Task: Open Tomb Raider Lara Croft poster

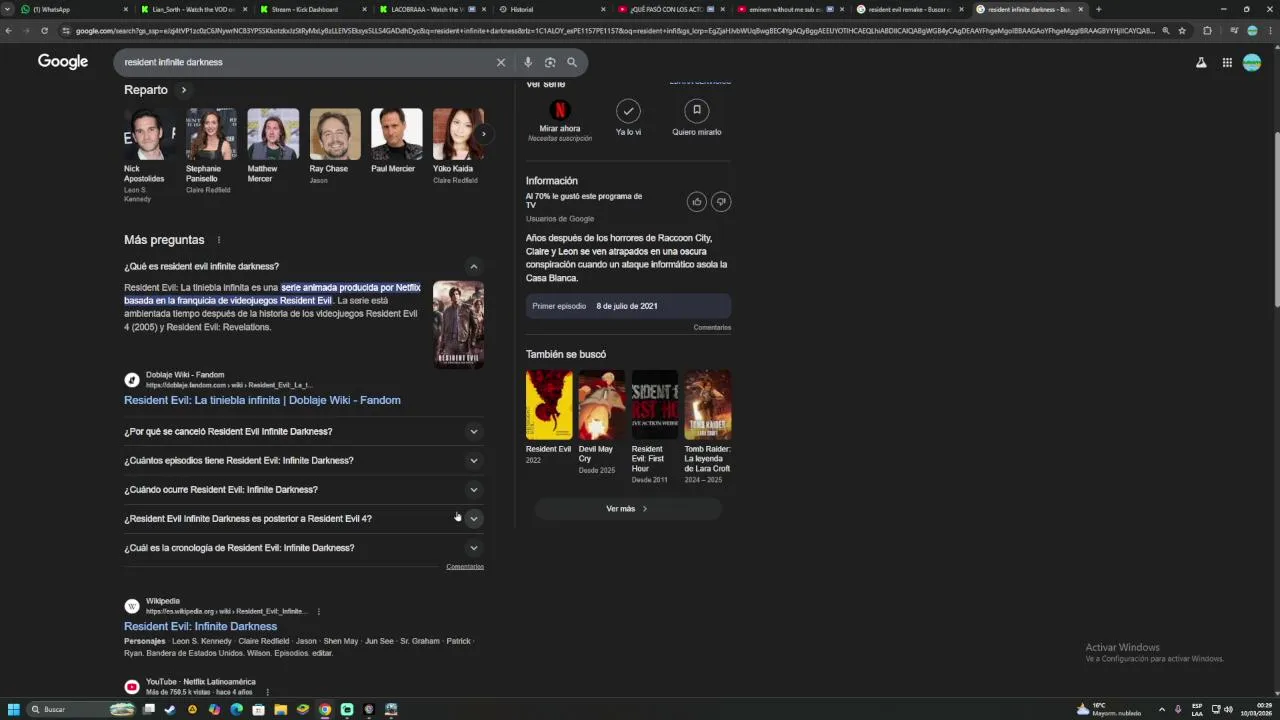Action: pyautogui.click(x=708, y=405)
